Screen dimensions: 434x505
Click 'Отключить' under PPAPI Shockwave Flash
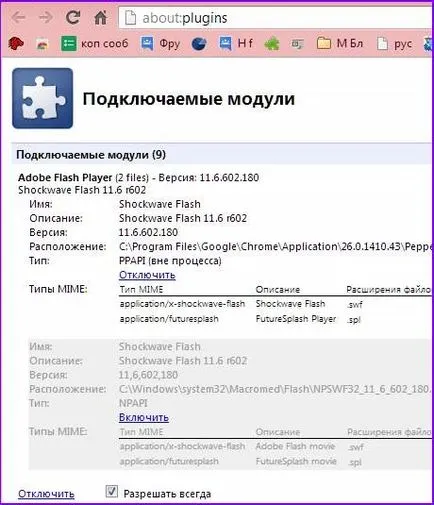(x=147, y=275)
